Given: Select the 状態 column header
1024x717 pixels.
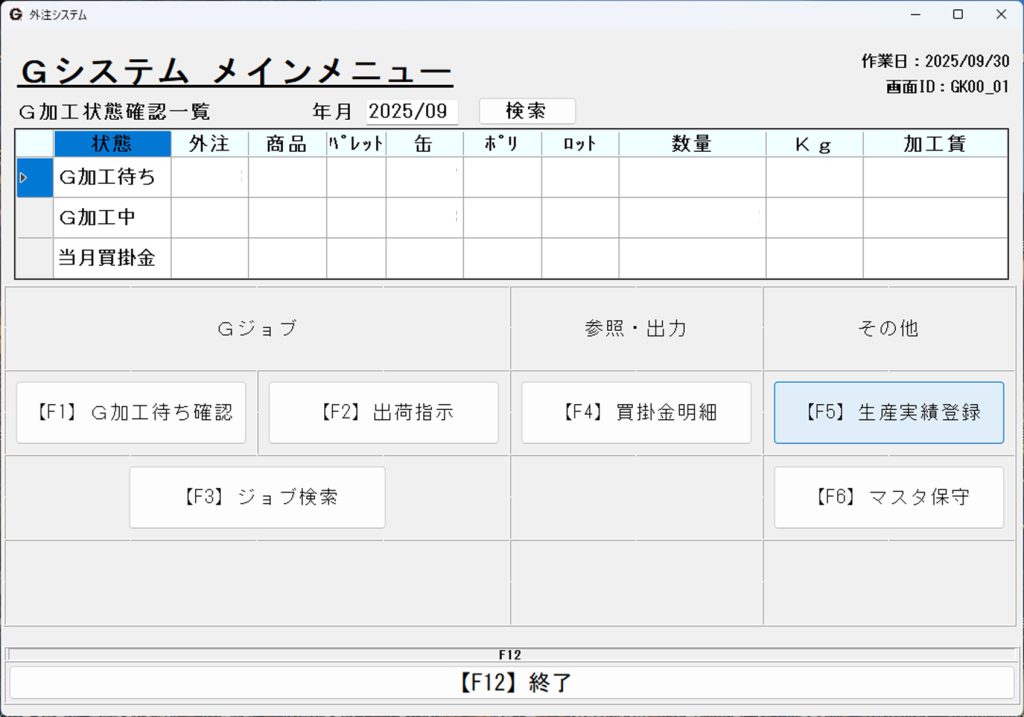Looking at the screenshot, I should pos(112,144).
